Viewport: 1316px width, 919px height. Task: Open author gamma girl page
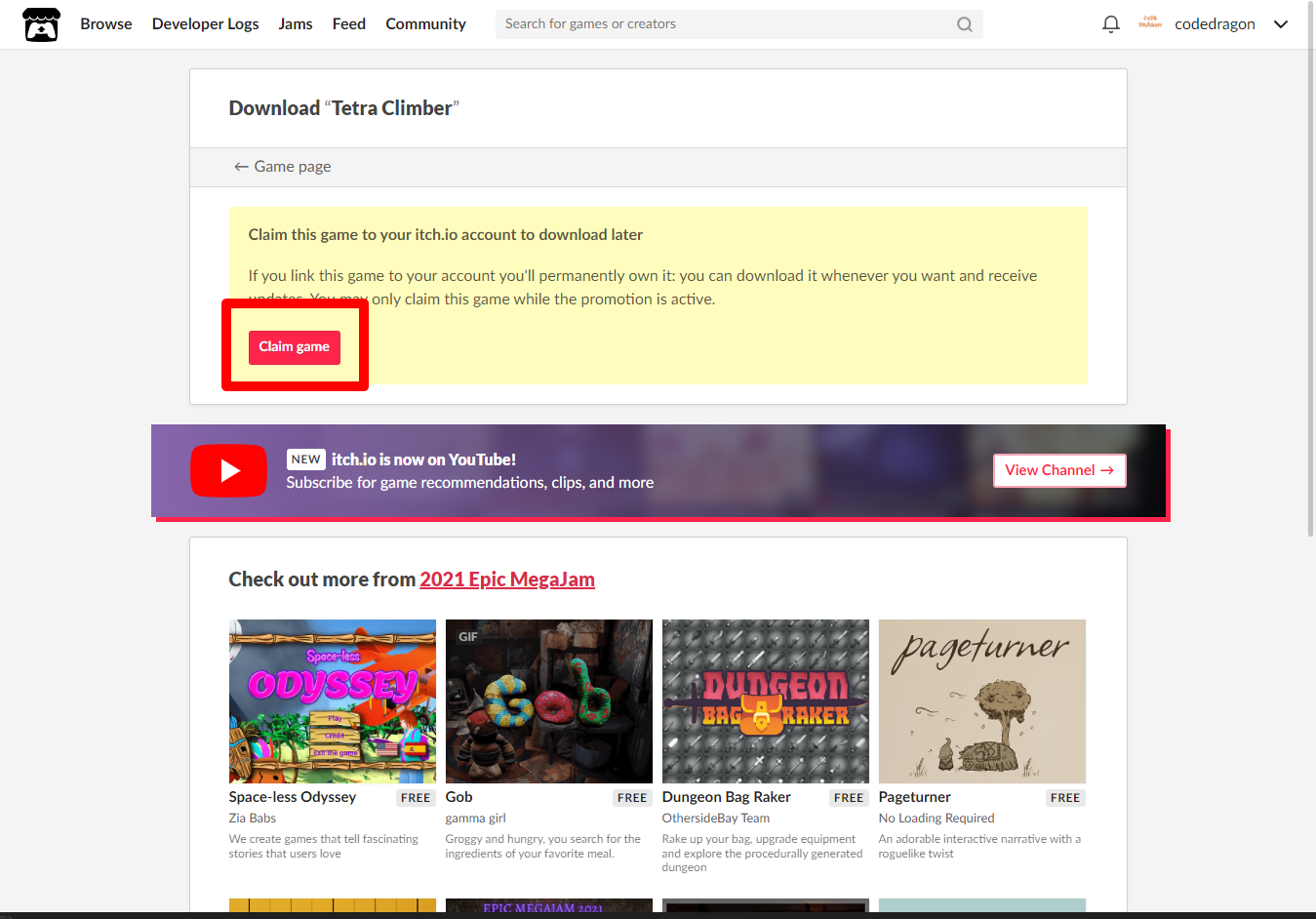476,819
